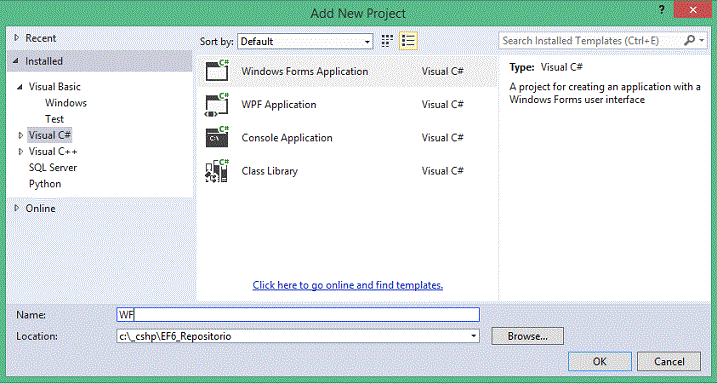Collapse the Visual Basic tree node
This screenshot has width=717, height=384.
tap(20, 86)
